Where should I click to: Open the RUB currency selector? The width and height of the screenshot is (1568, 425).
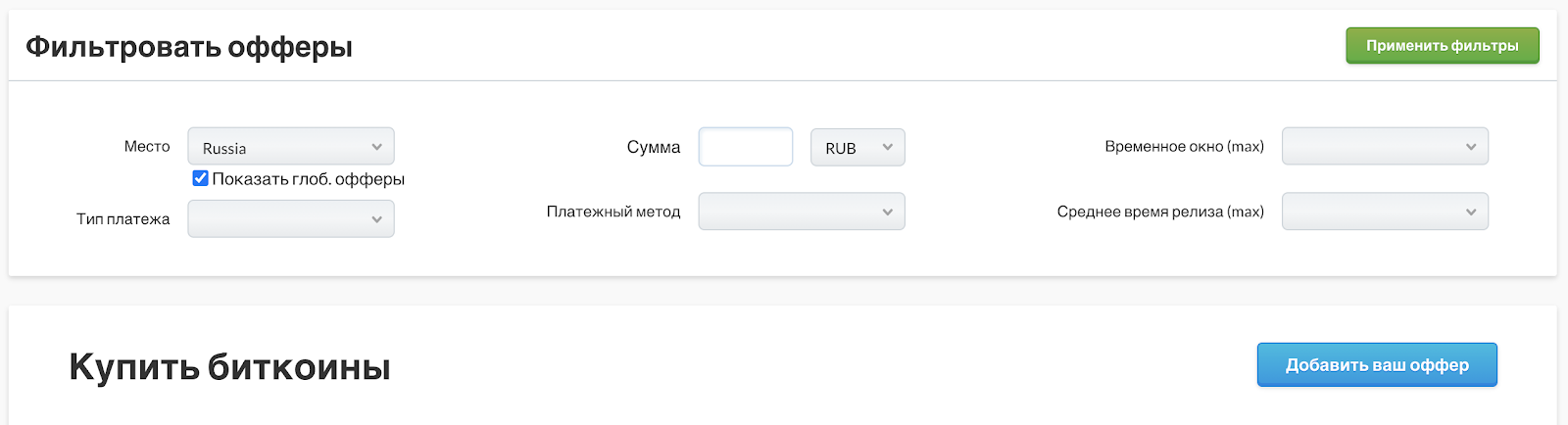857,147
